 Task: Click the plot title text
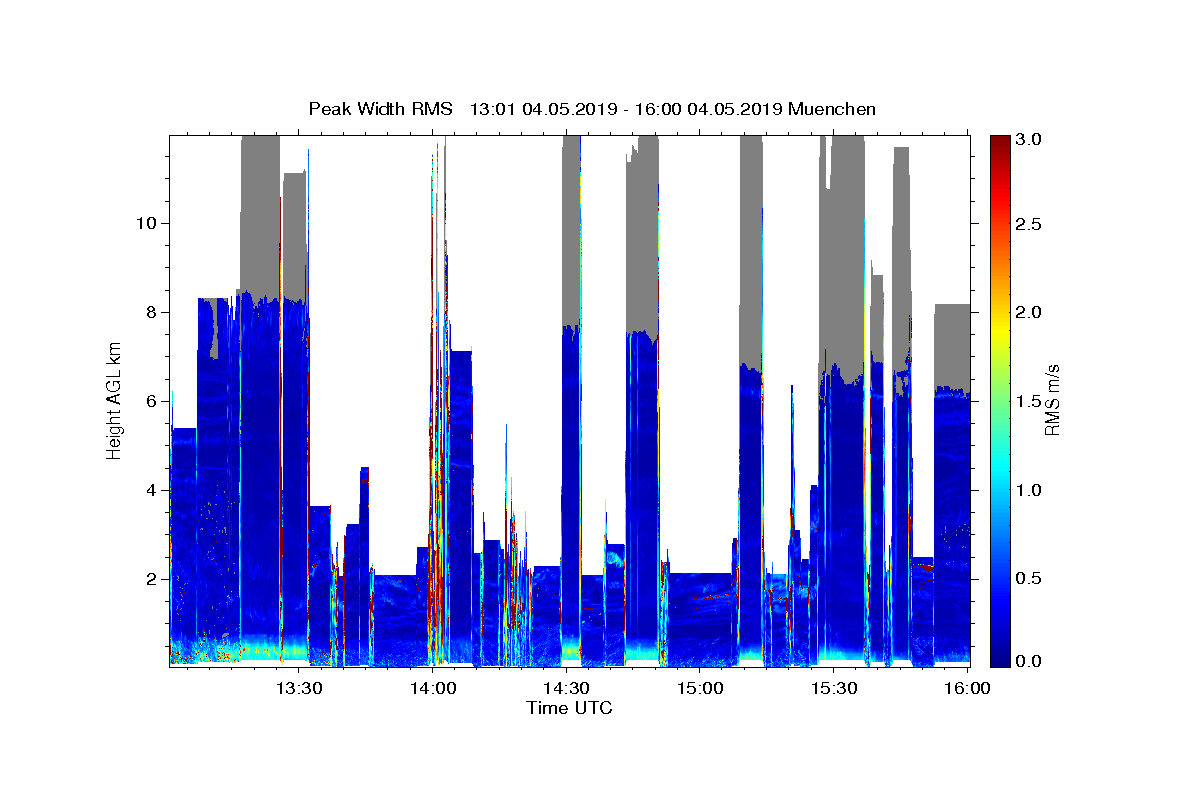(592, 109)
